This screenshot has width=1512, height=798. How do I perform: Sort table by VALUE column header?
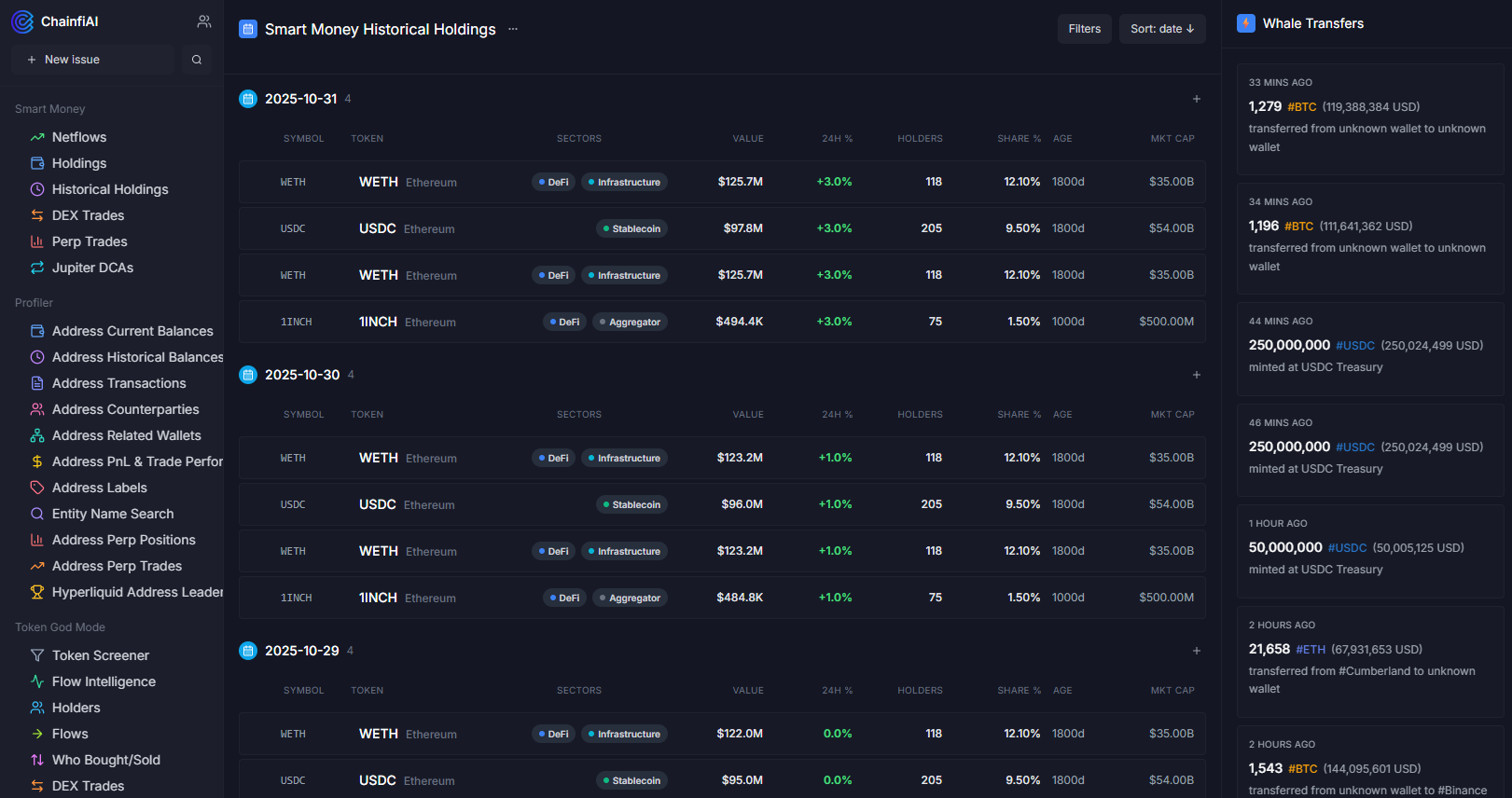click(747, 138)
